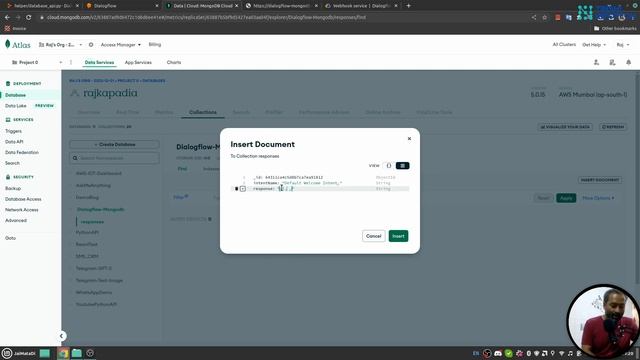The width and height of the screenshot is (640, 360).
Task: Edit the intentName value field
Action: click(312, 183)
